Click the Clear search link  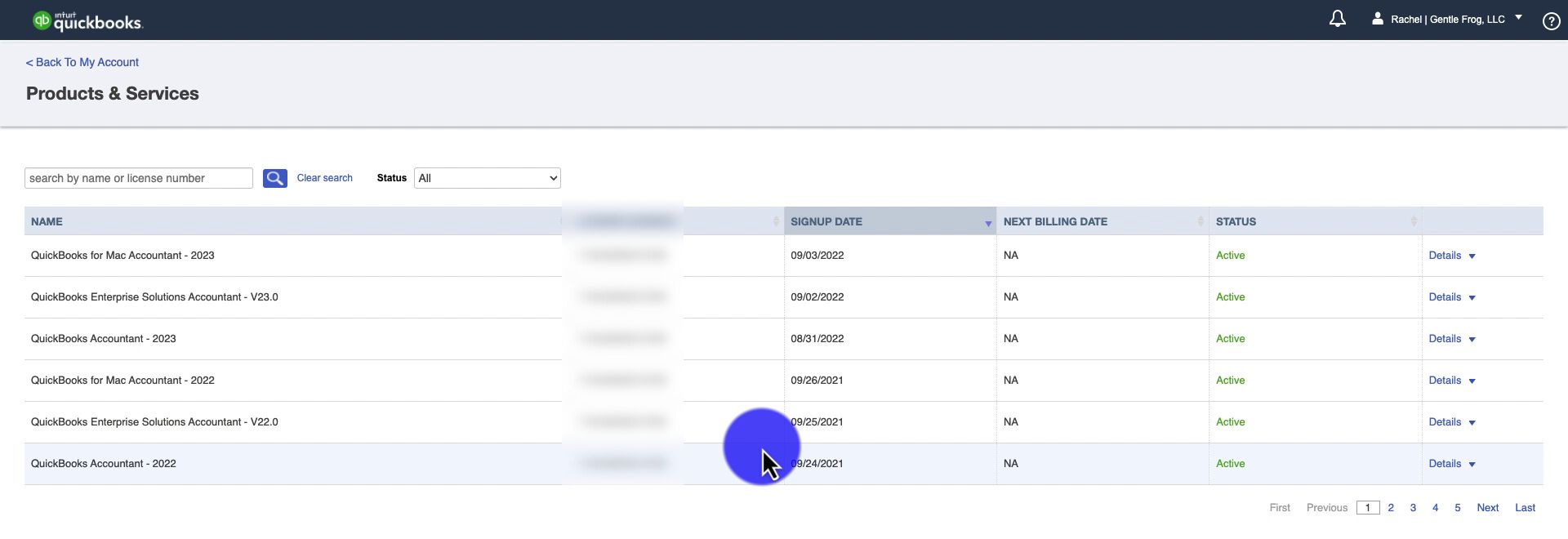tap(324, 178)
